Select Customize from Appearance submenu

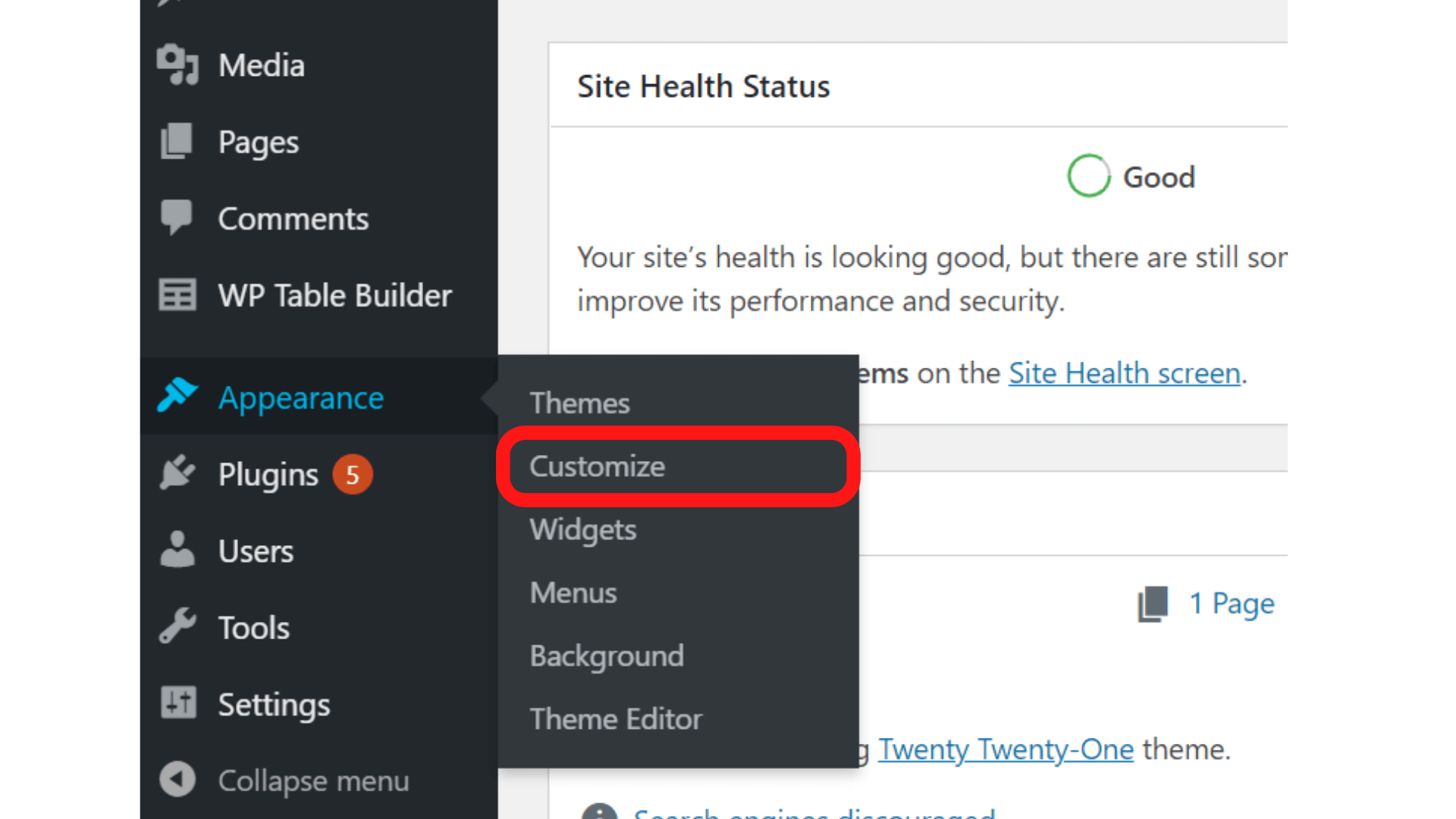[x=598, y=466]
